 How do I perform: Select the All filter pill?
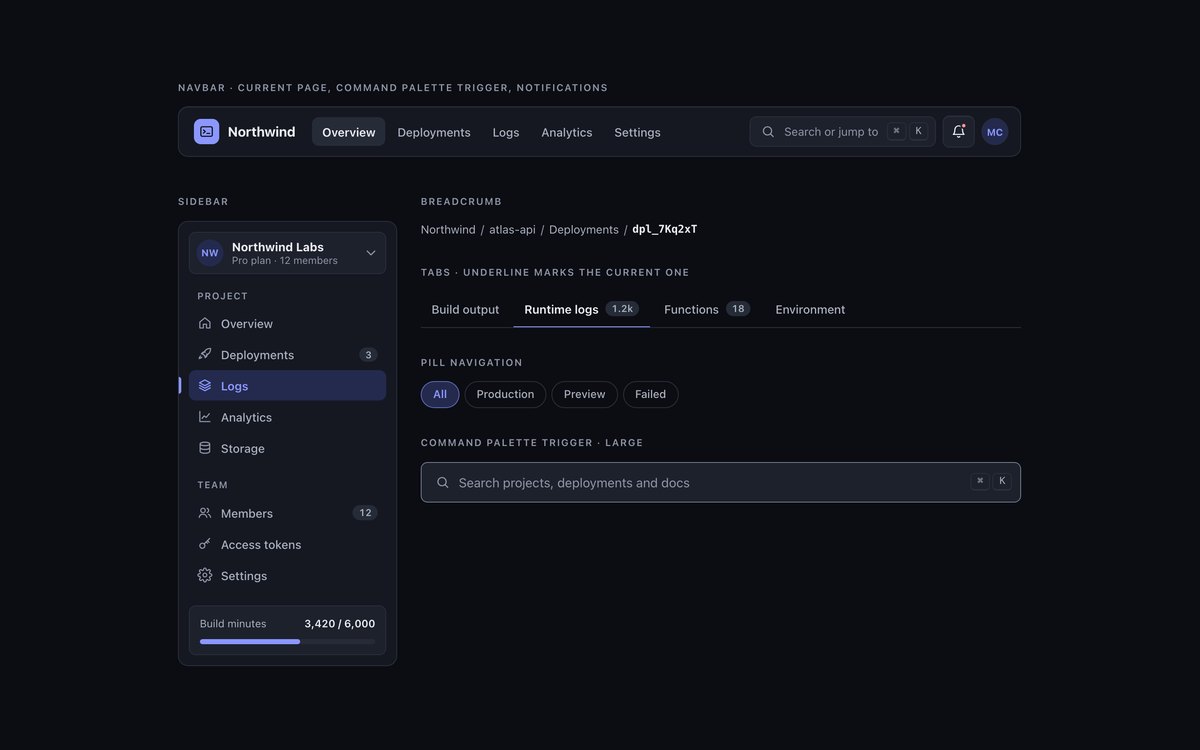pos(440,394)
